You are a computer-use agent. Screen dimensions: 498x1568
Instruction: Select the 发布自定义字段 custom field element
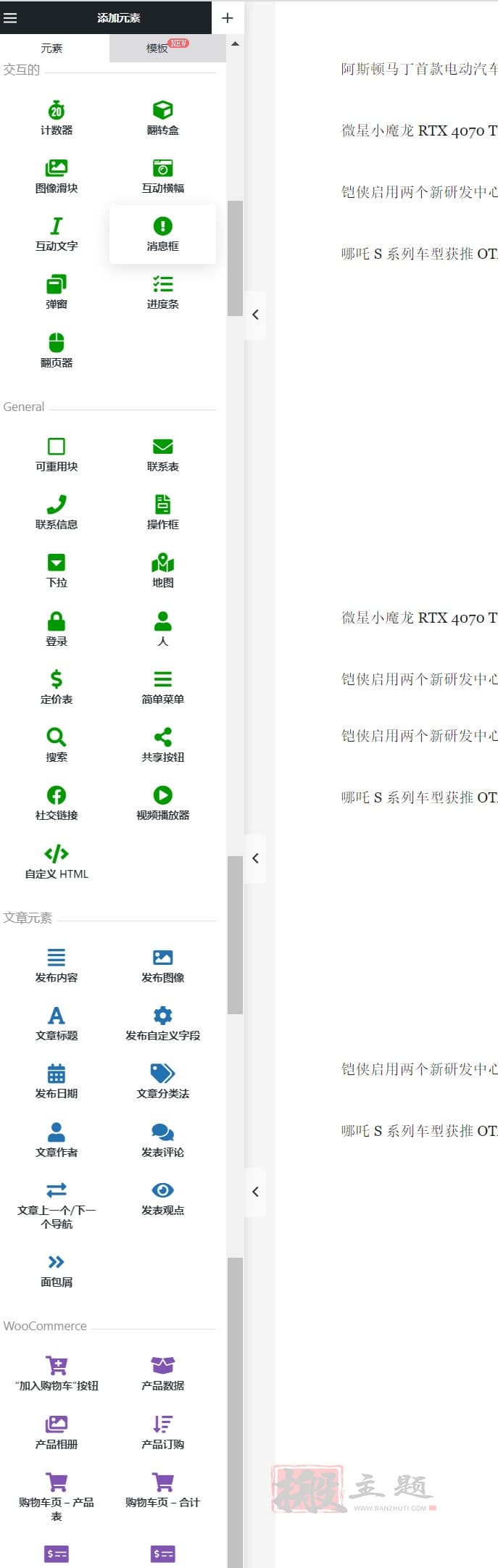pos(163,1024)
